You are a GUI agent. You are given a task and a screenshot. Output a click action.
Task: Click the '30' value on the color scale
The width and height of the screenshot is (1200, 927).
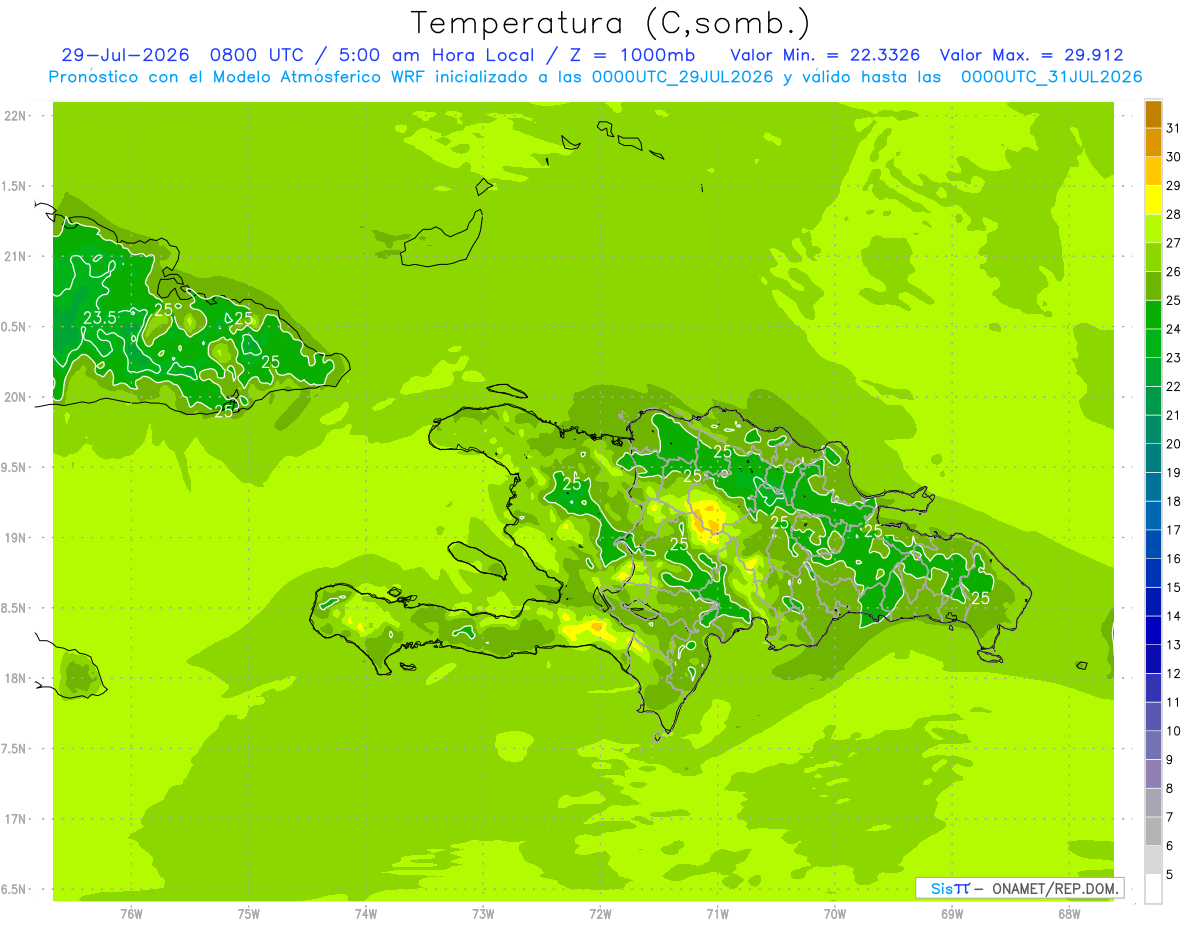1173,157
